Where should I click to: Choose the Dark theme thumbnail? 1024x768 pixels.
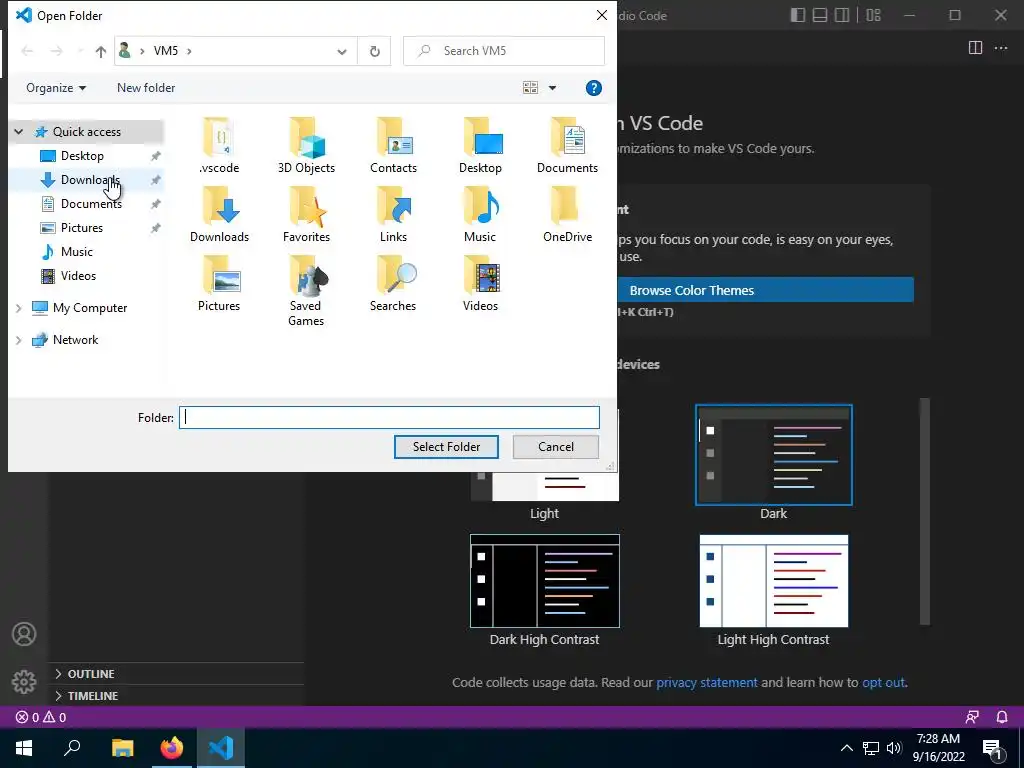click(x=774, y=455)
